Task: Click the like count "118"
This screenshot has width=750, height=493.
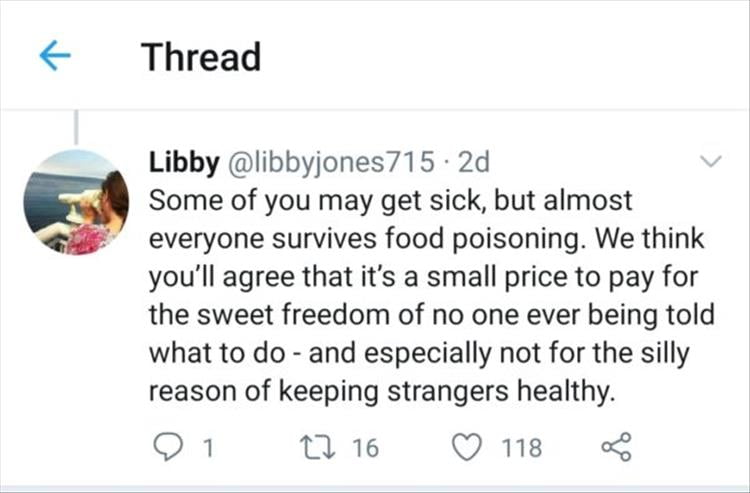Action: click(520, 448)
